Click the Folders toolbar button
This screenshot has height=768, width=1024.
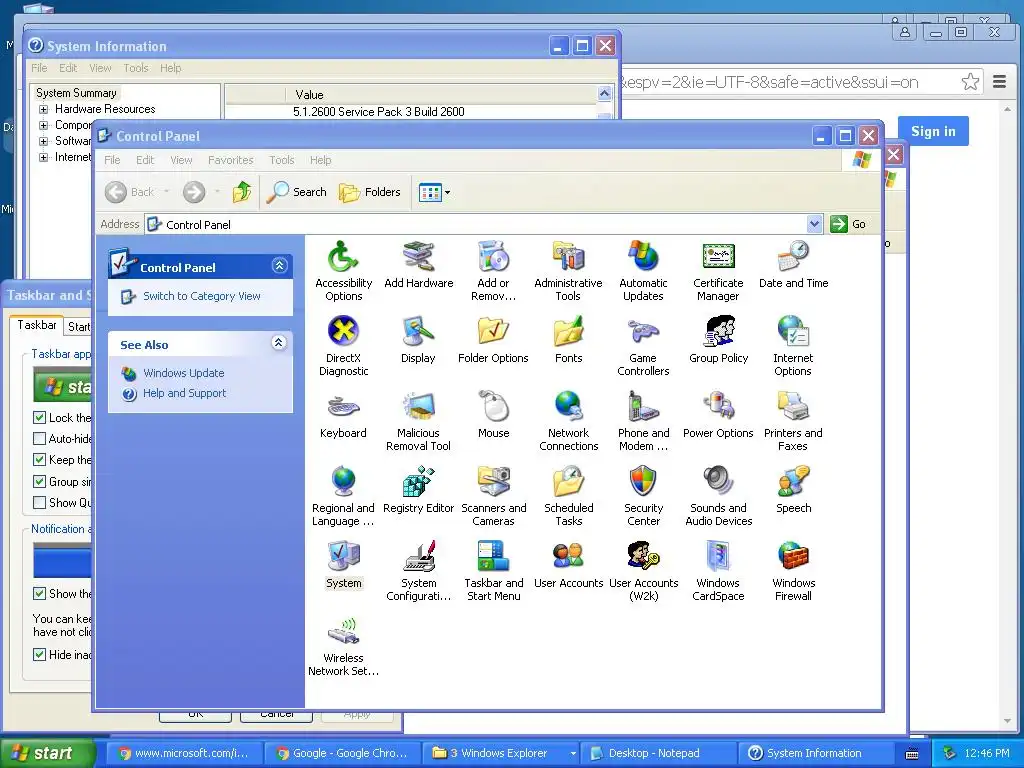point(370,192)
